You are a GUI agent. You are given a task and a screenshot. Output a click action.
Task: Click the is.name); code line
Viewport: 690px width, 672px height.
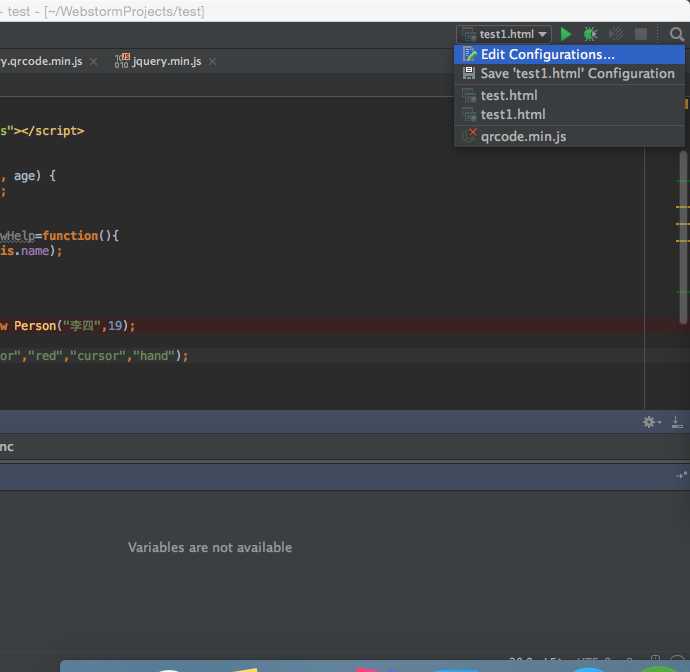(31, 251)
